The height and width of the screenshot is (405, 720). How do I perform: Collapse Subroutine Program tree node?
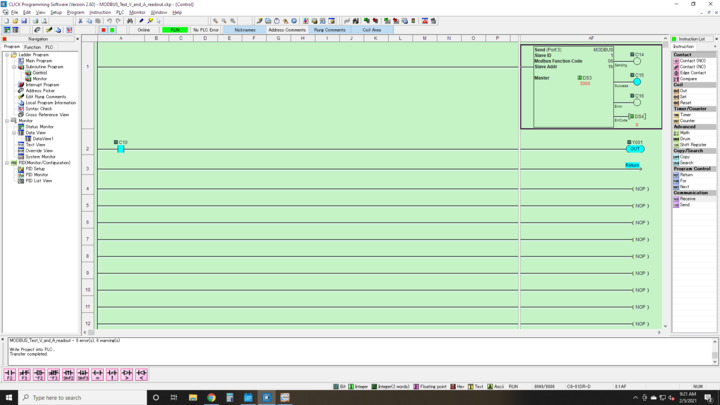tap(14, 67)
